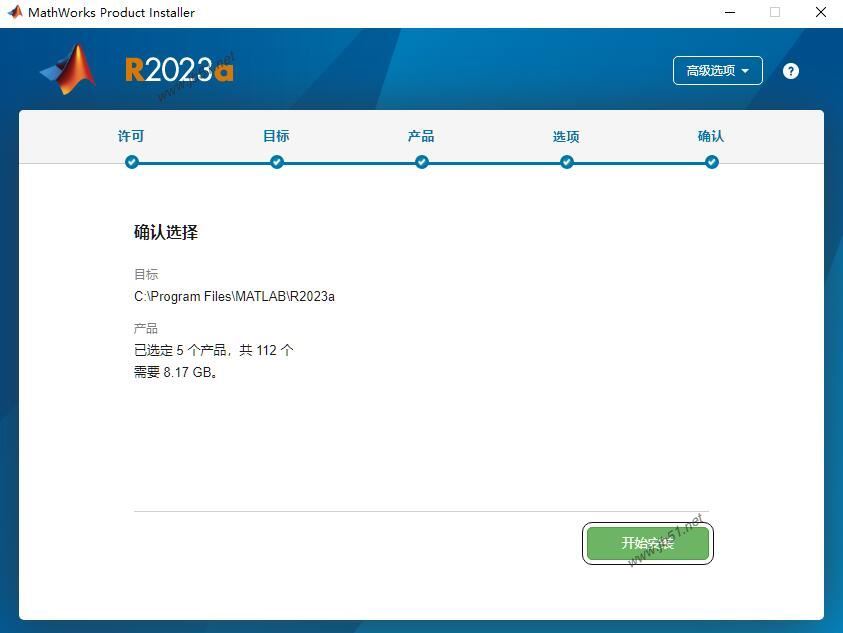The width and height of the screenshot is (843, 633).
Task: Go to the 产品 step tab
Action: [421, 136]
